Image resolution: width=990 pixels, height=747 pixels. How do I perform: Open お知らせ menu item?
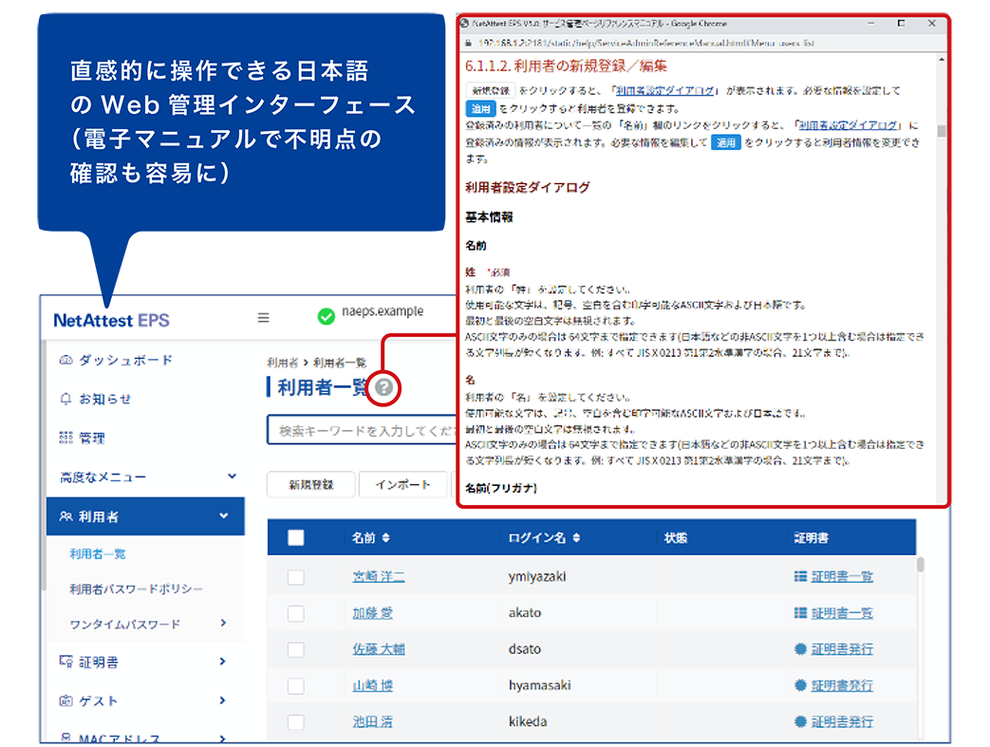tap(105, 399)
